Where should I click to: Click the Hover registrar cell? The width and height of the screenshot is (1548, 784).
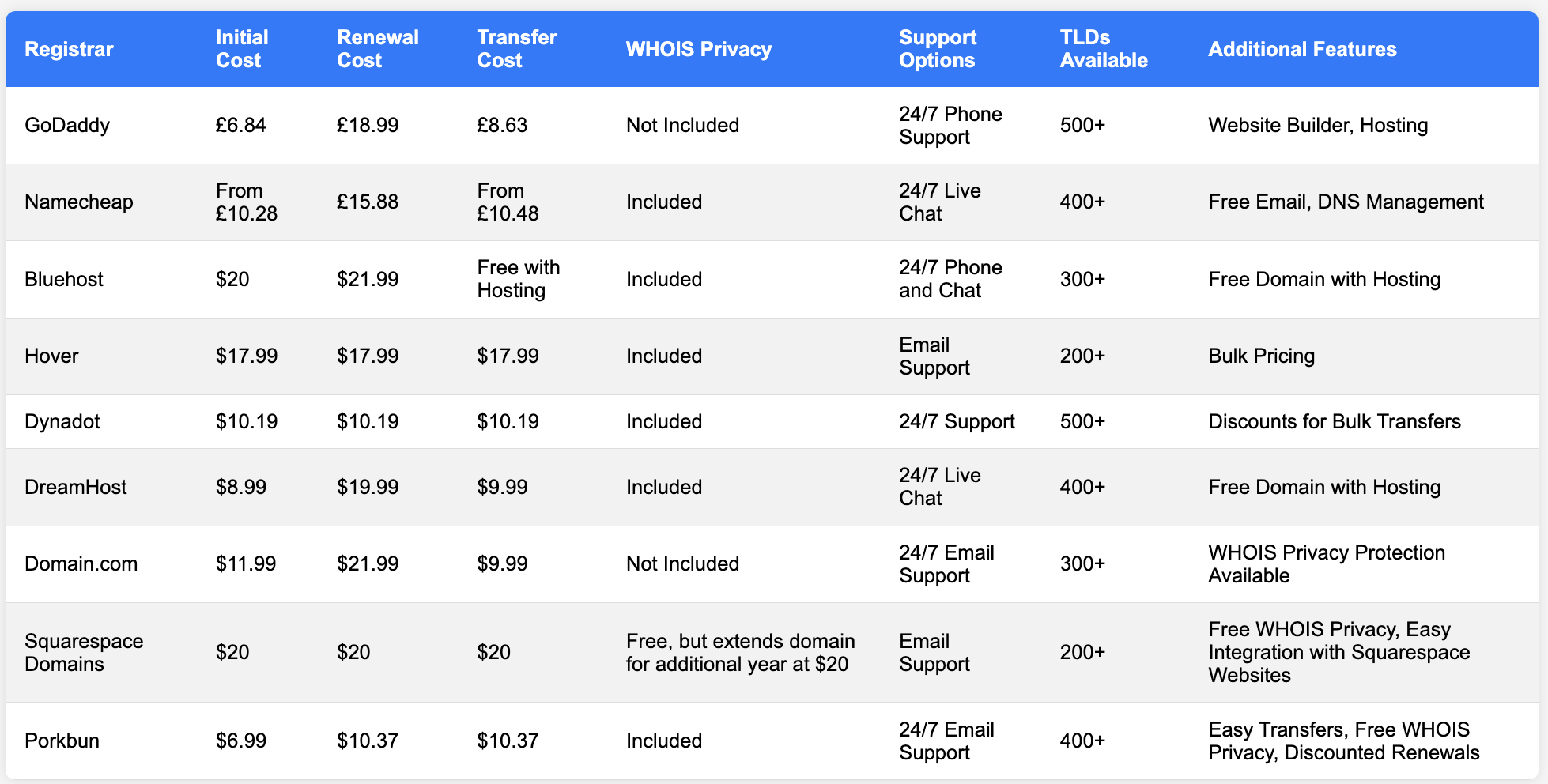(x=51, y=356)
